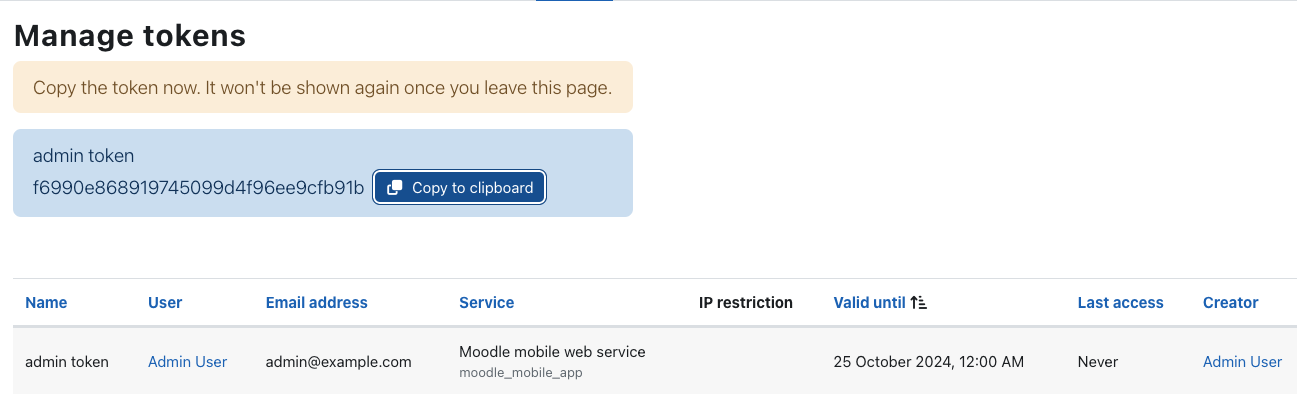
Task: Click the Manage tokens page heading
Action: point(130,36)
